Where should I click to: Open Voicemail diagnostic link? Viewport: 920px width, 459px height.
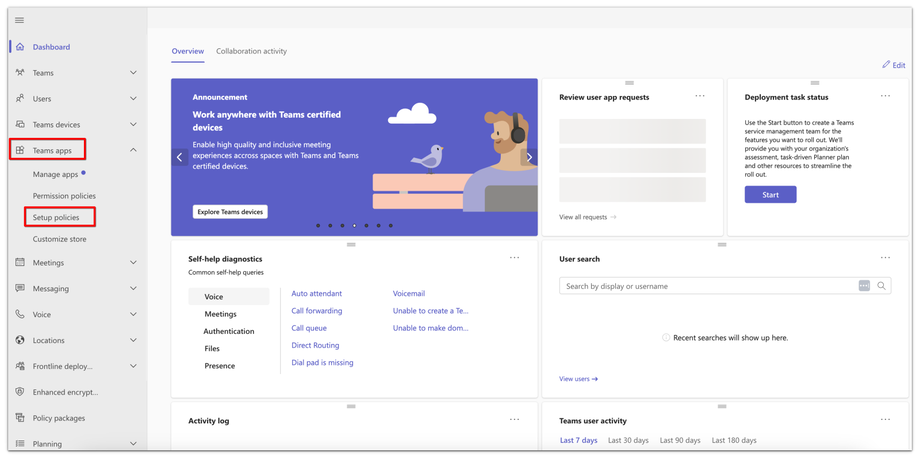[409, 293]
